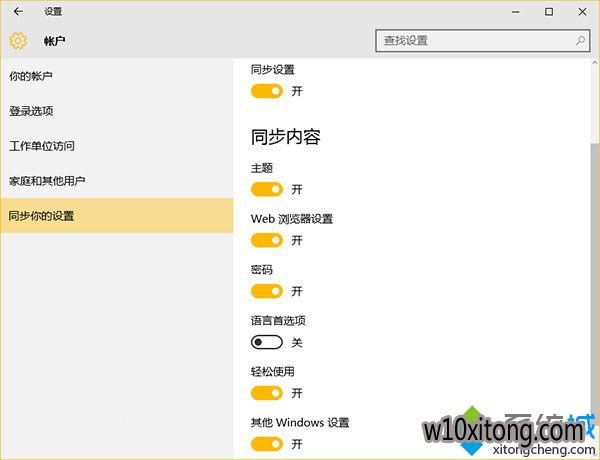This screenshot has height=460, width=600.
Task: Toggle the Web 浏览器设置 switch
Action: pyautogui.click(x=267, y=240)
